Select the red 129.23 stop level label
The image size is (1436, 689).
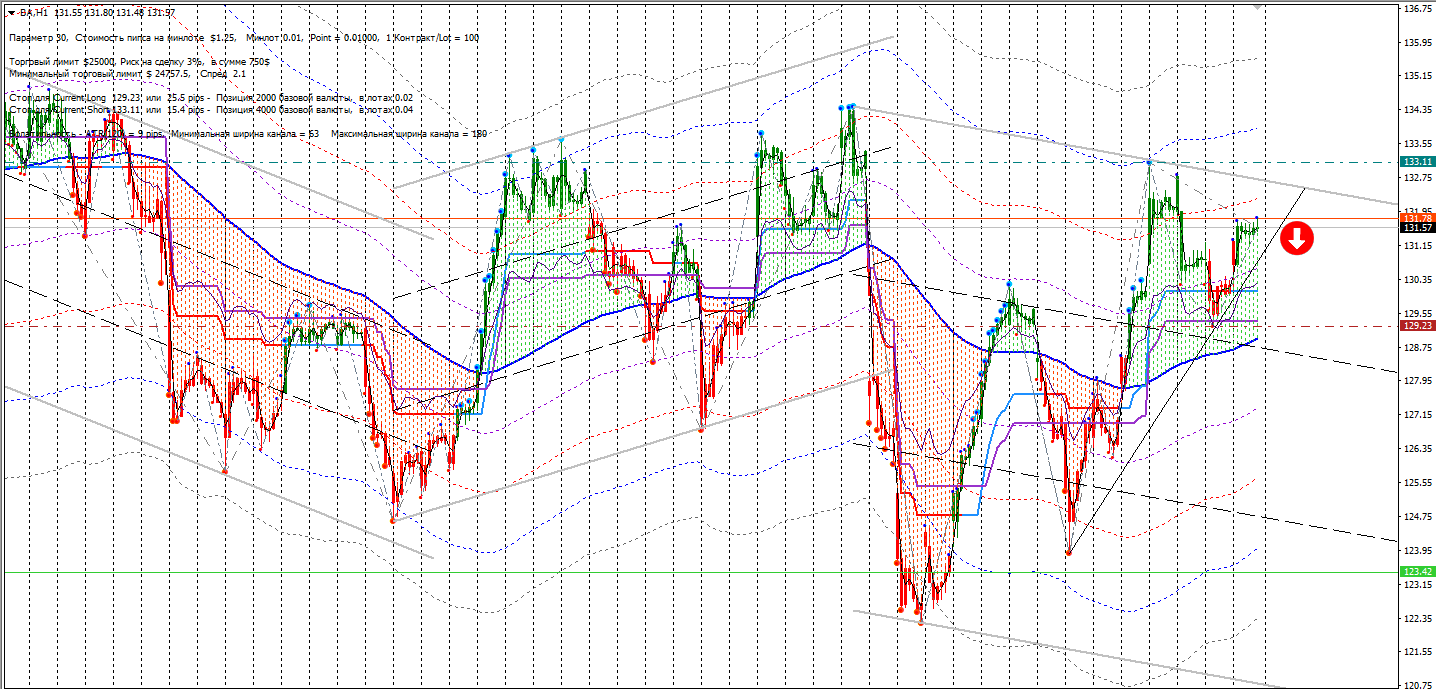click(1417, 326)
